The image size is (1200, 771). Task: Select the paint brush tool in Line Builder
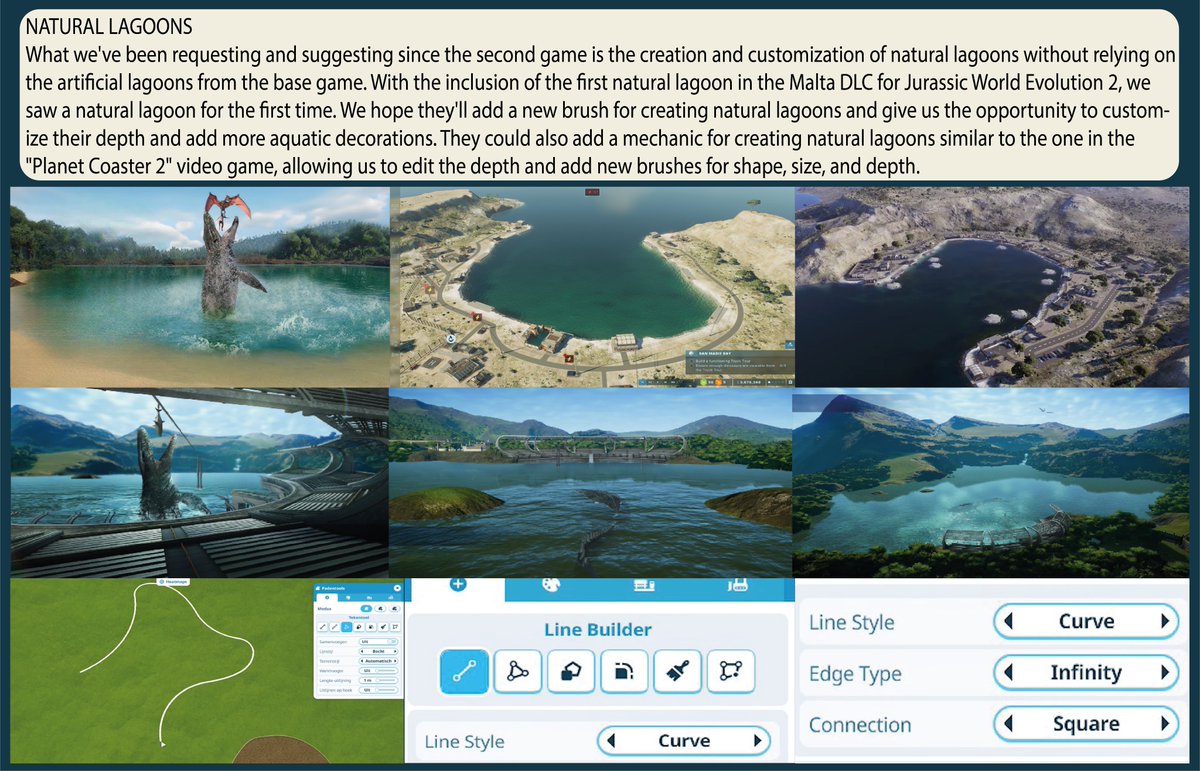[676, 672]
